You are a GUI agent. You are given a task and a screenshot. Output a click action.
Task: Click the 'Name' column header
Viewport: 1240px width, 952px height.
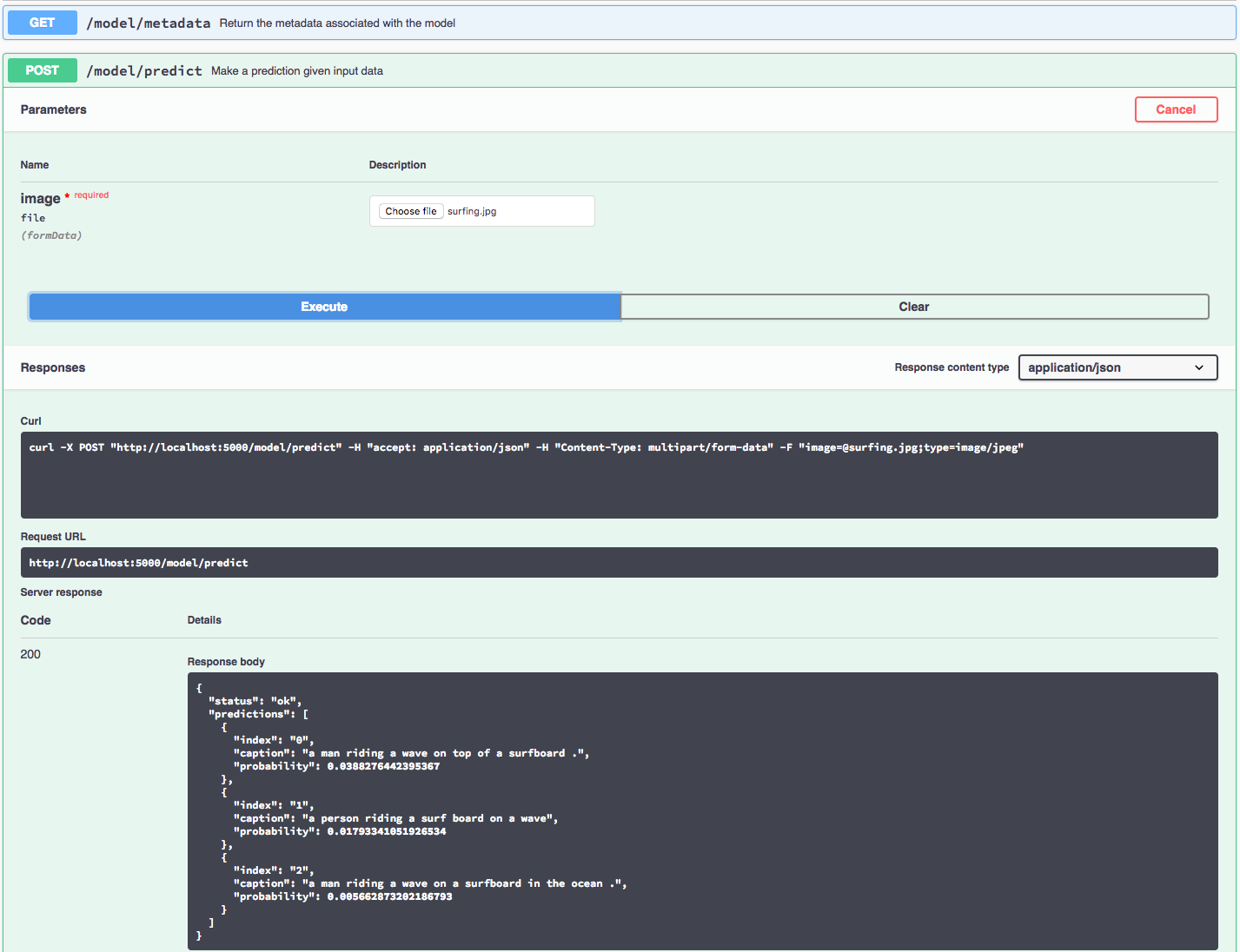tap(35, 165)
